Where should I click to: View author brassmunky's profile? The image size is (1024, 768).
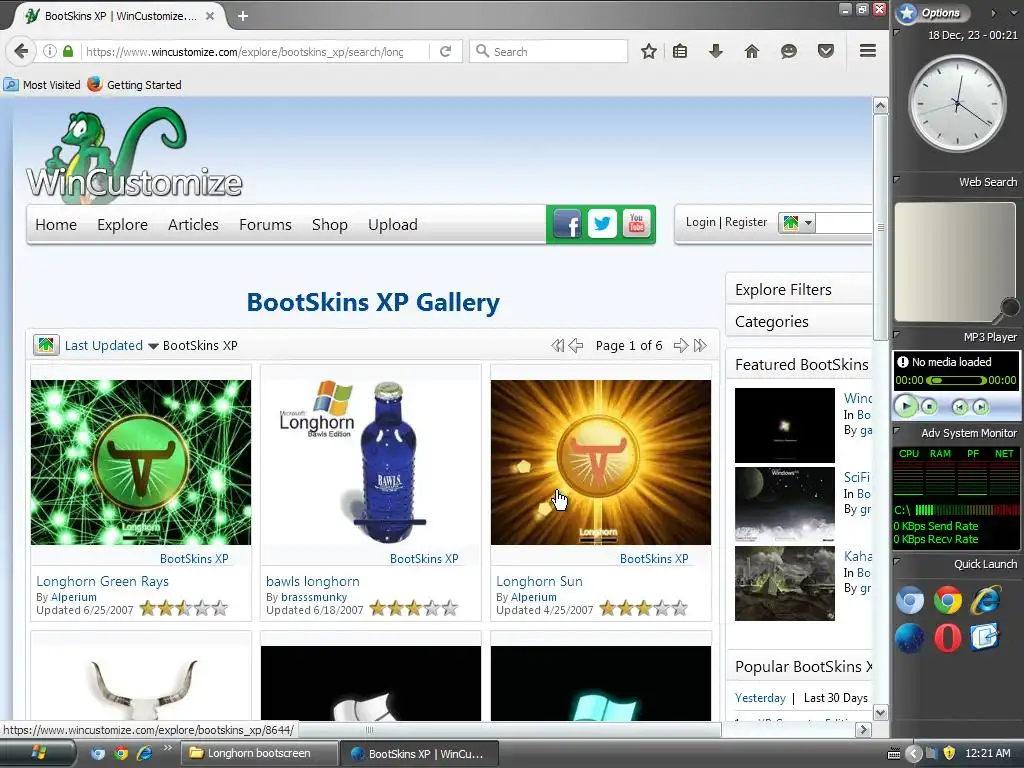pyautogui.click(x=313, y=597)
